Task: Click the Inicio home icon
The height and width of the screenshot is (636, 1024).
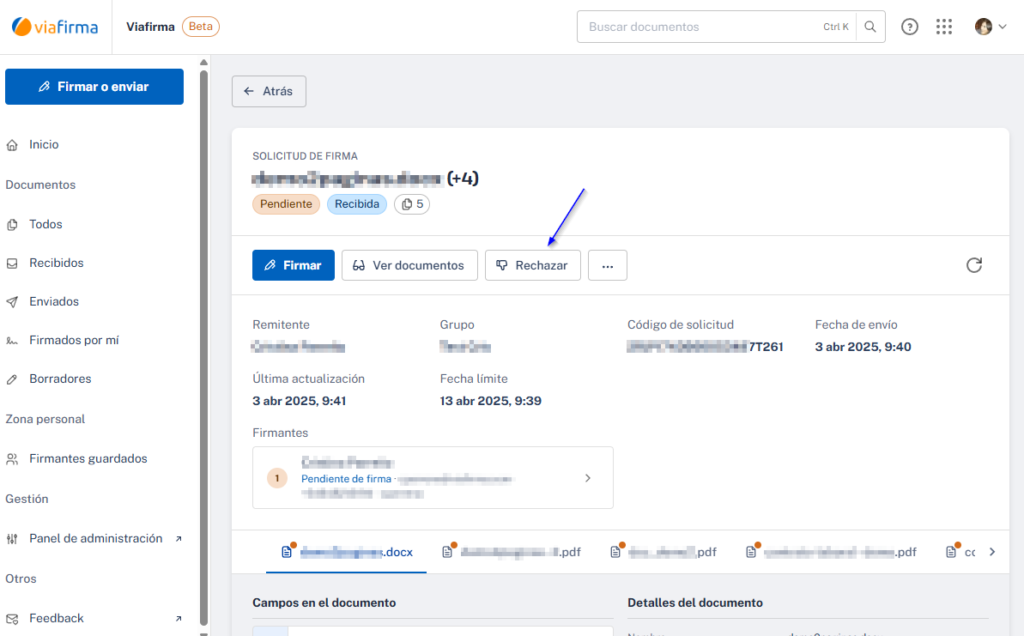Action: 12,146
